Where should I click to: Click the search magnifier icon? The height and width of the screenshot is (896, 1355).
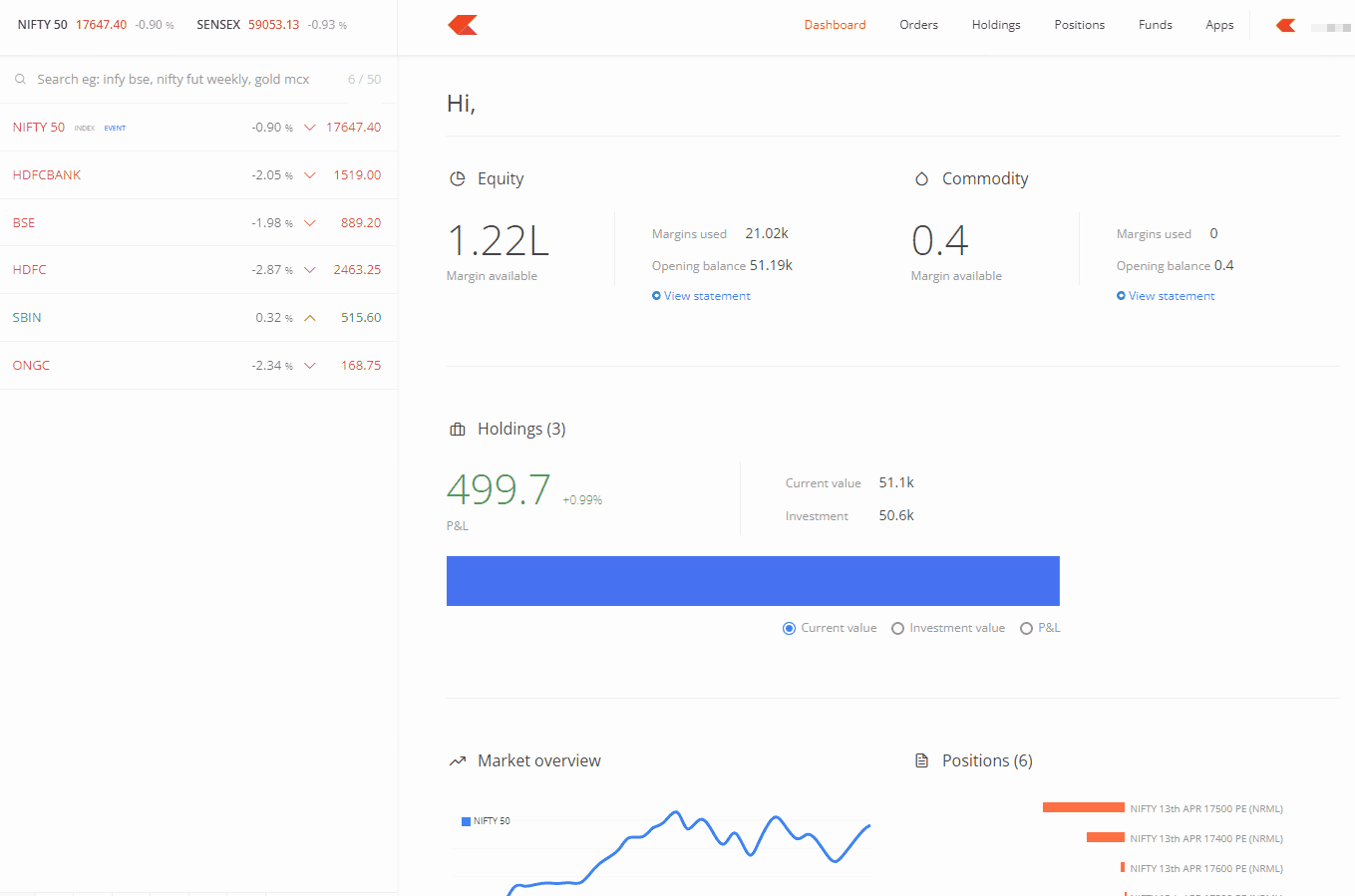coord(20,80)
